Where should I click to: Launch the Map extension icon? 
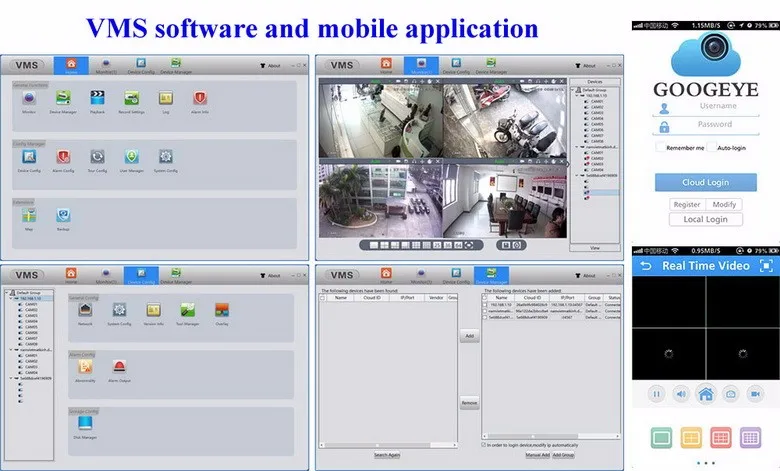point(29,215)
